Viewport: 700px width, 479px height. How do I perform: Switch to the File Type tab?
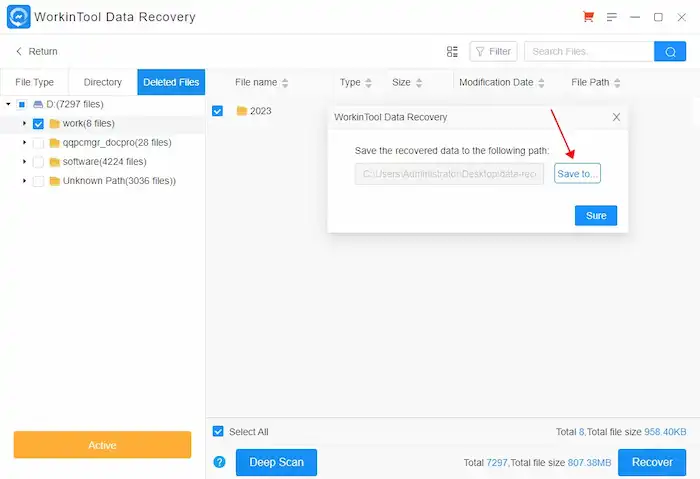pyautogui.click(x=34, y=82)
